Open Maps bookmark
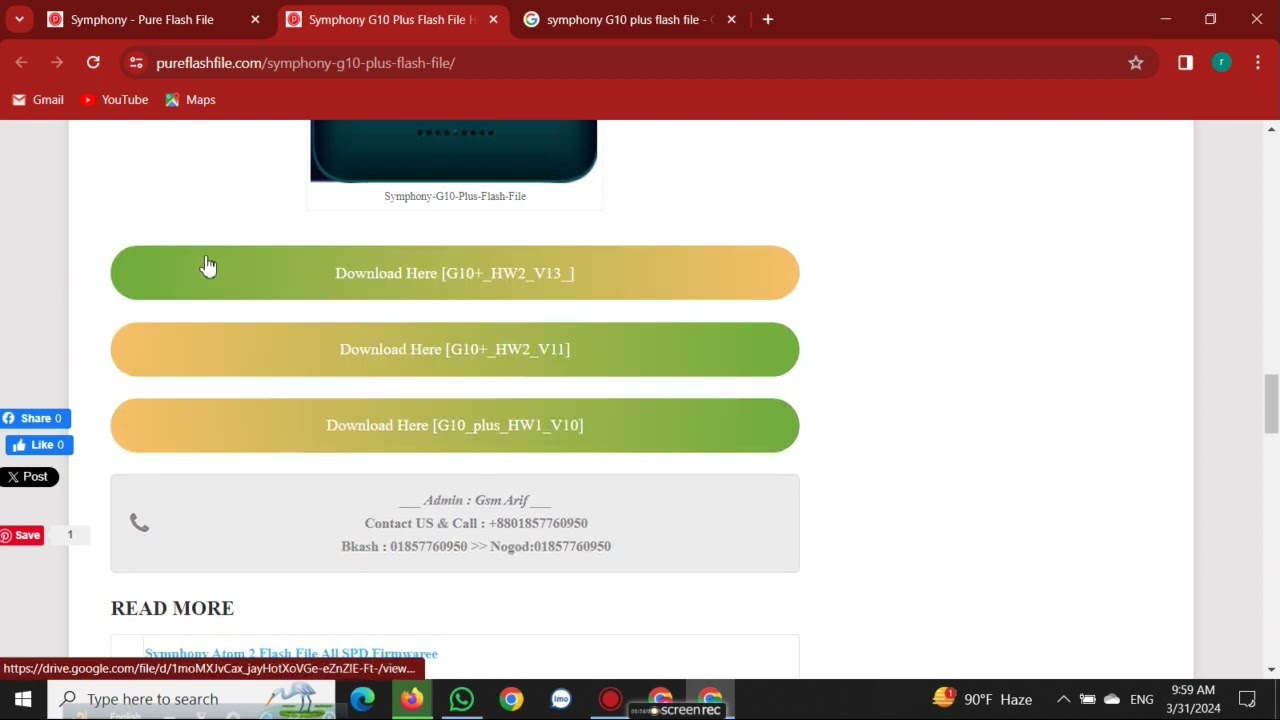 (190, 100)
